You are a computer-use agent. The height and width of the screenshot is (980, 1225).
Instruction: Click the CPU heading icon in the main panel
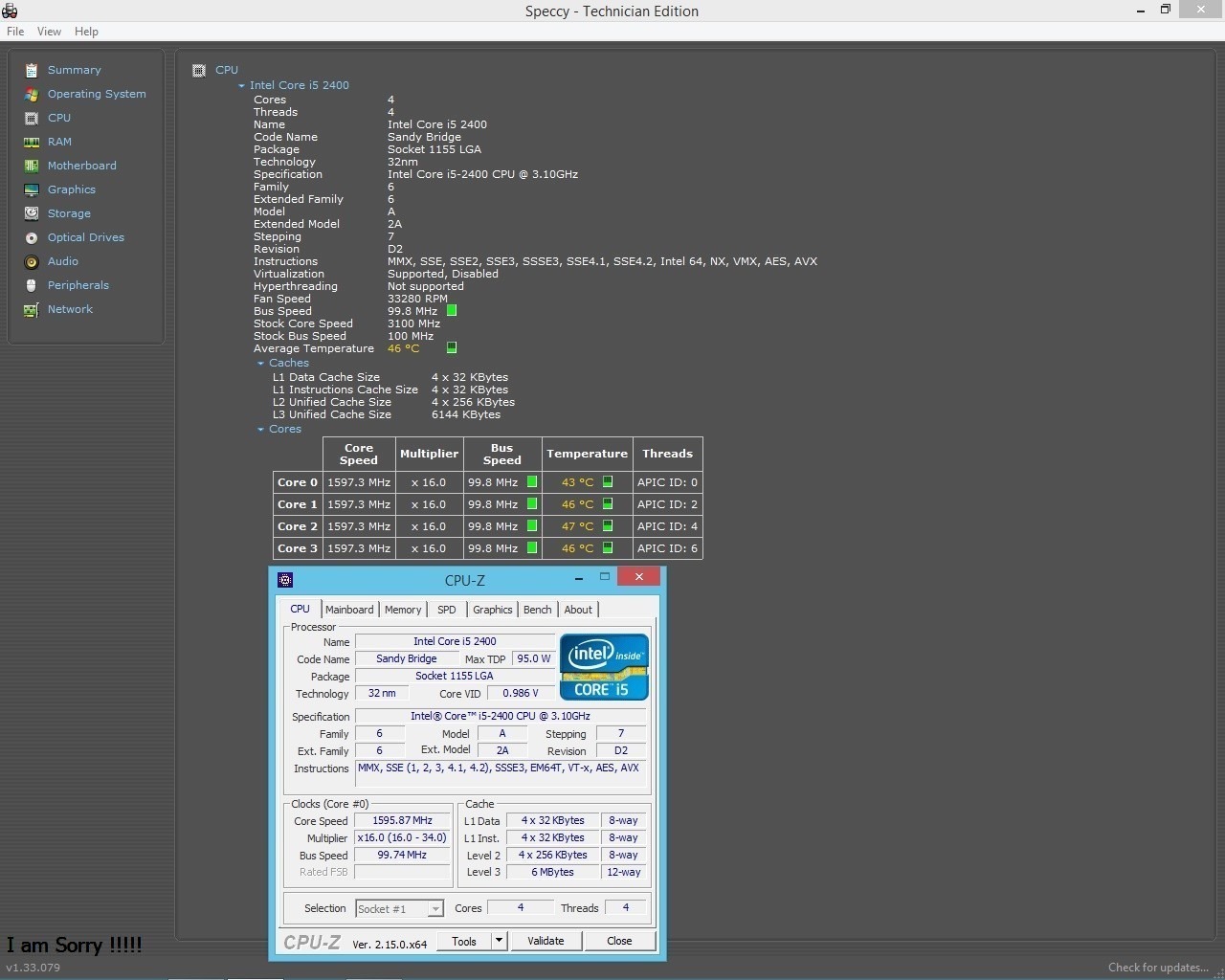click(x=199, y=70)
